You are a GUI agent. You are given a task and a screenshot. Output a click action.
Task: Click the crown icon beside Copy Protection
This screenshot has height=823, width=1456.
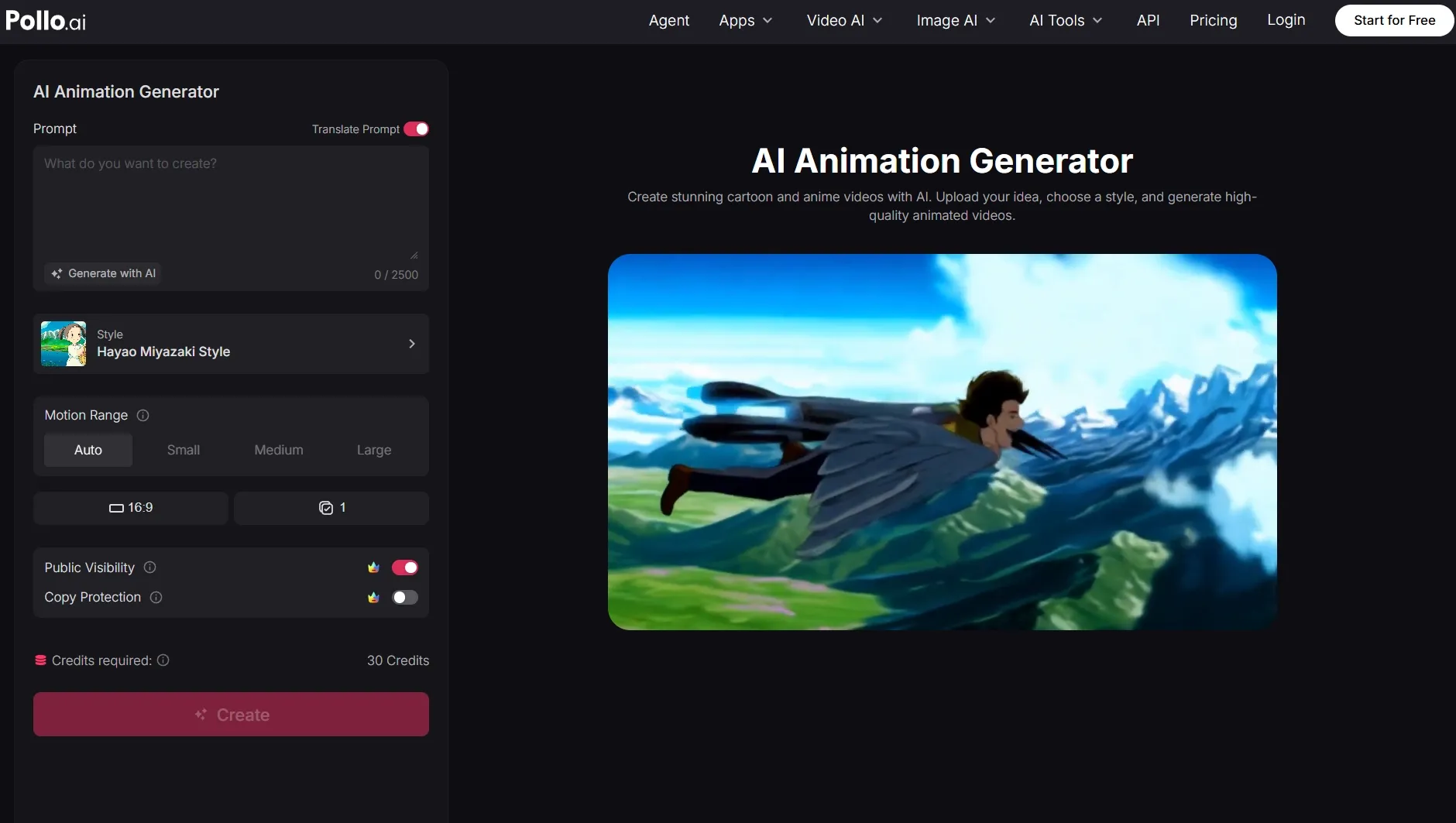pyautogui.click(x=373, y=598)
